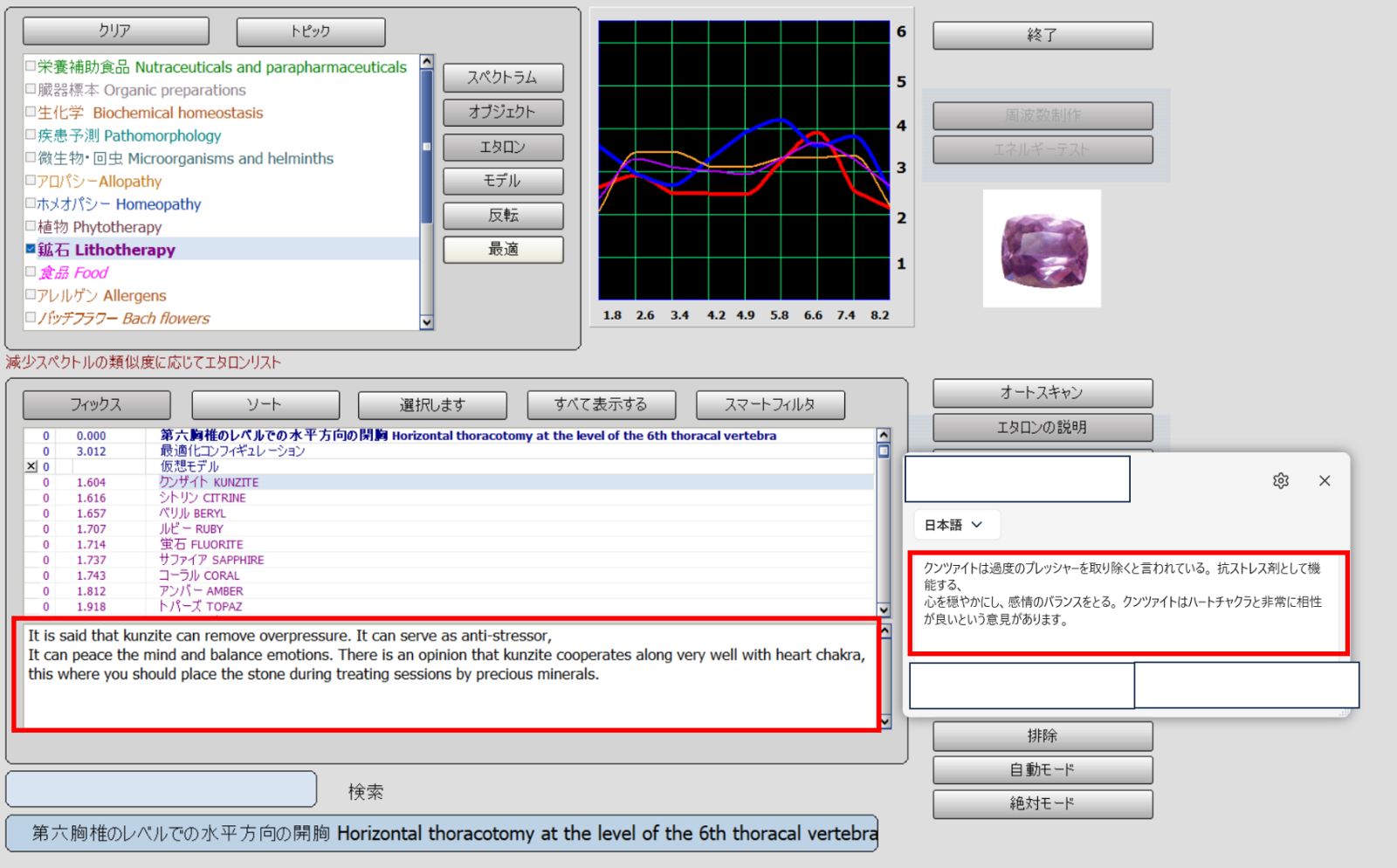Open the 日本語 language dropdown
Screen dimensions: 1397x868
pos(953,525)
